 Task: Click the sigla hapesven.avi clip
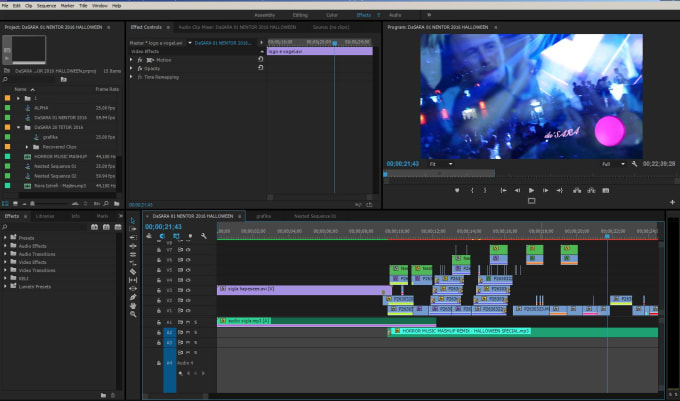click(x=304, y=290)
